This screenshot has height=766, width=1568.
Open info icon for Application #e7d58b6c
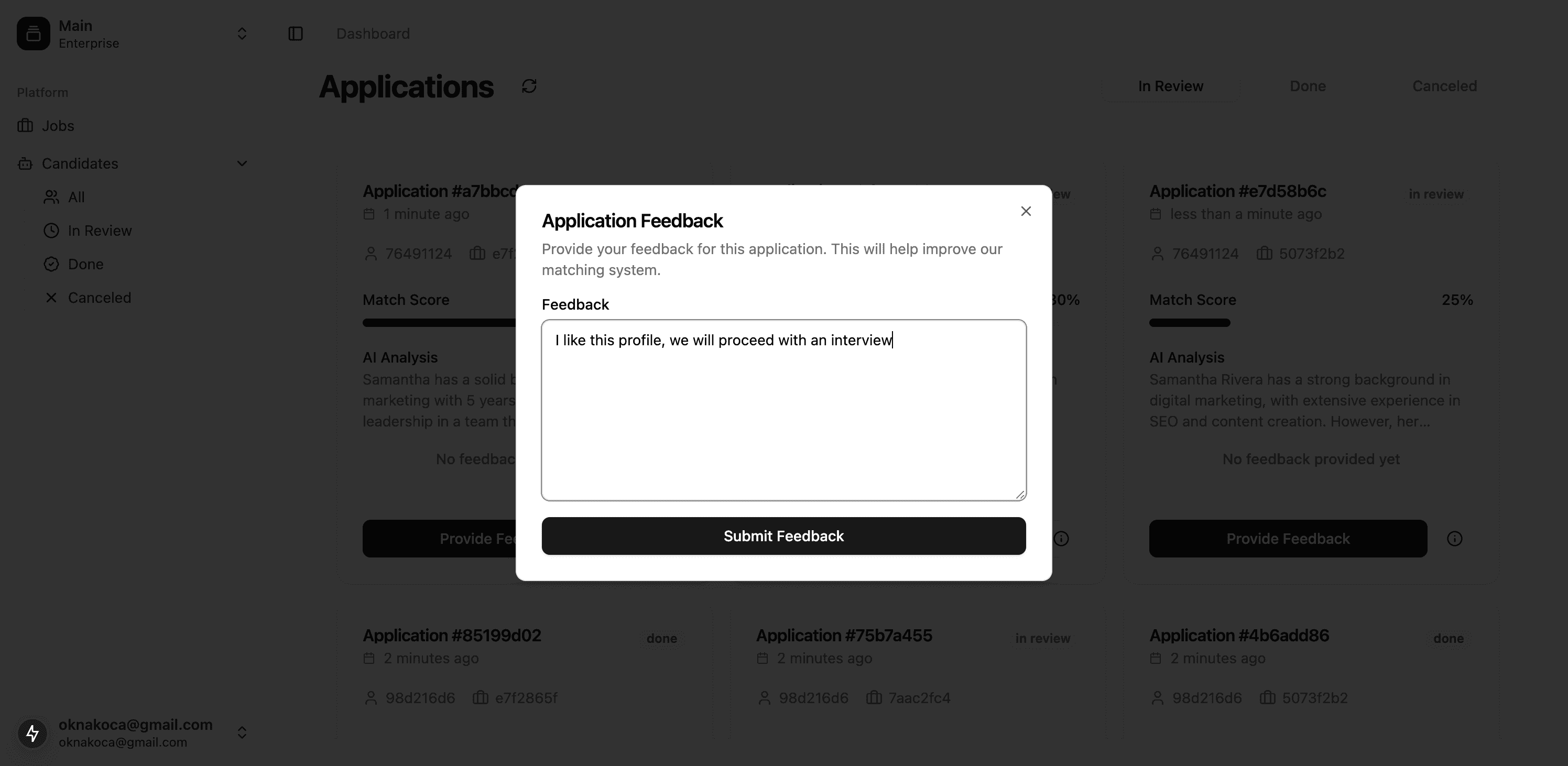1454,539
